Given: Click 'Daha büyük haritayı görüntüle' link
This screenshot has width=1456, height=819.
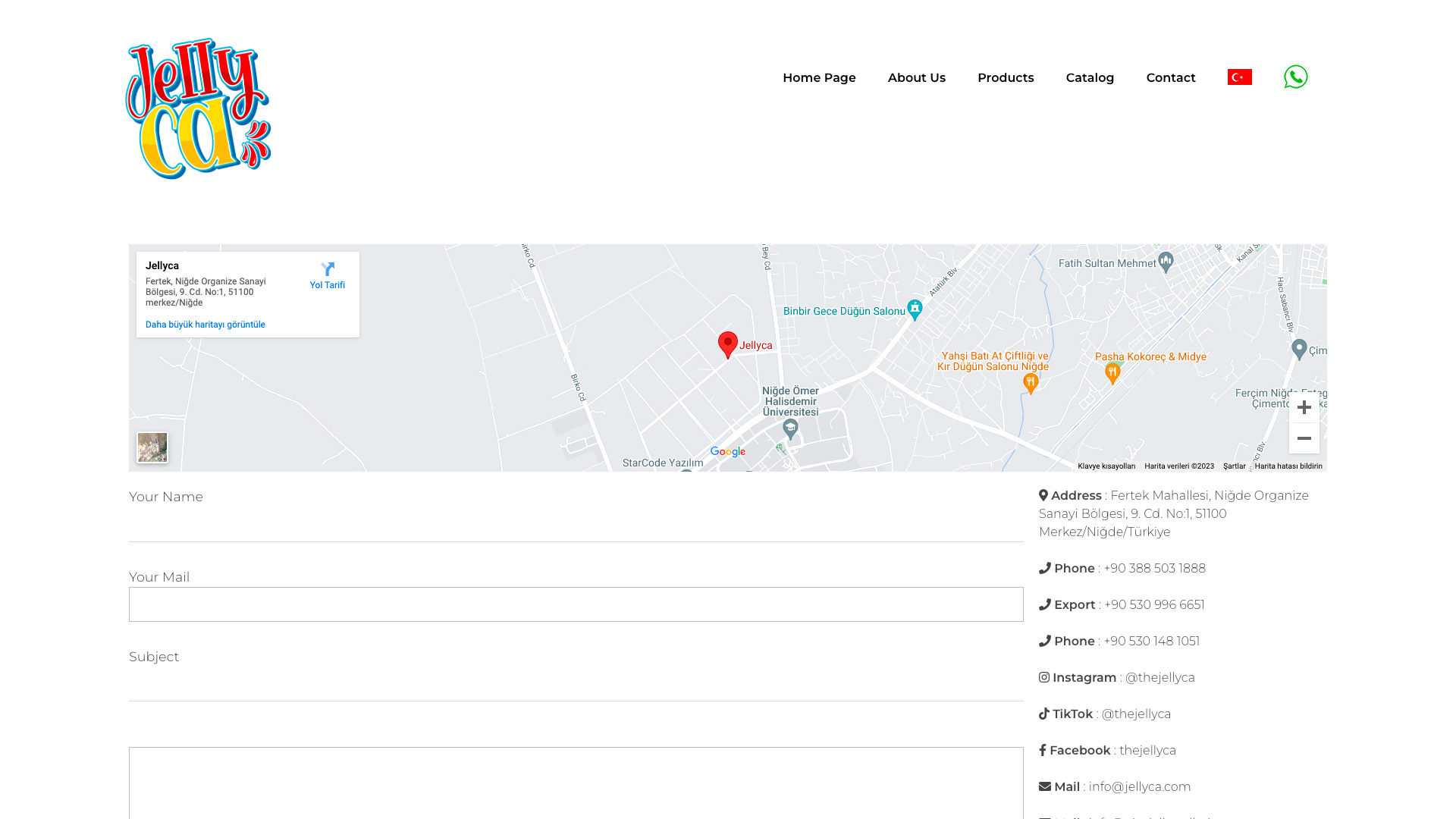Looking at the screenshot, I should click(205, 325).
